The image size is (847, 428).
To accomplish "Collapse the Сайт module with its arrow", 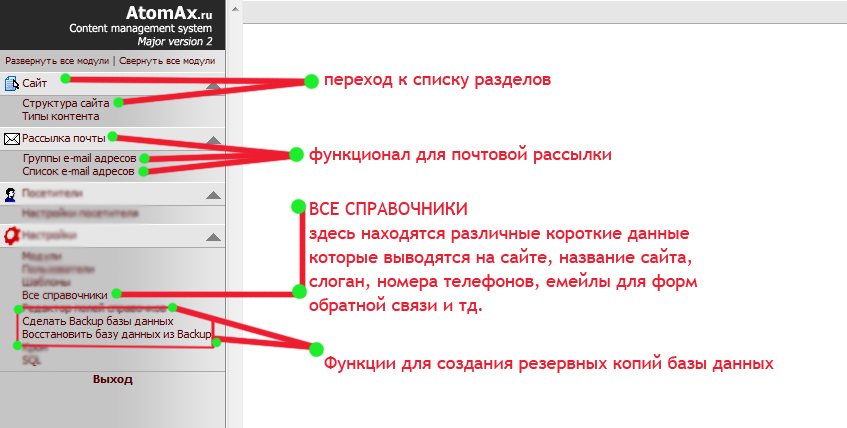I will [x=214, y=85].
